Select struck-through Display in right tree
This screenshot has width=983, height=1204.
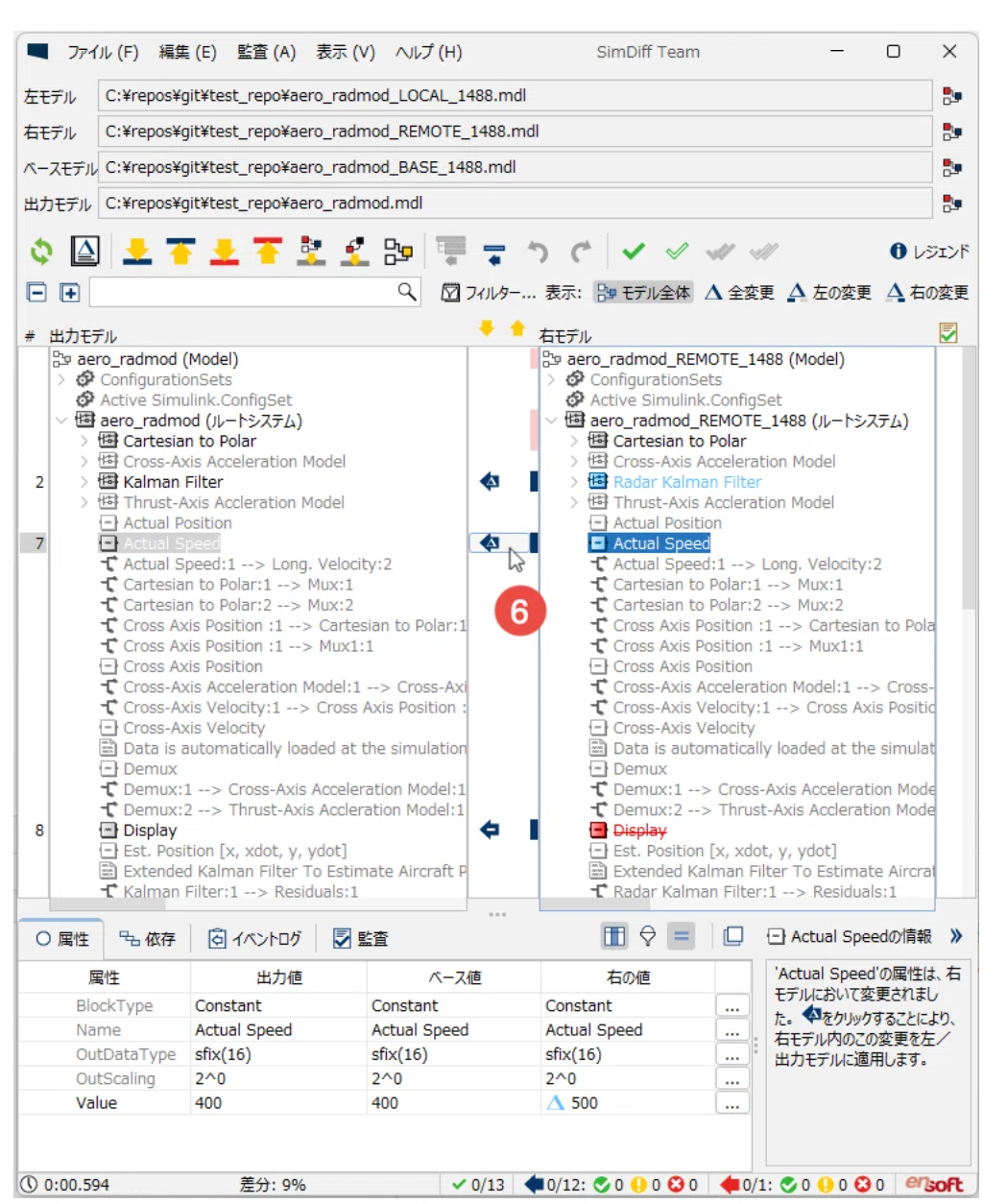pos(639,830)
